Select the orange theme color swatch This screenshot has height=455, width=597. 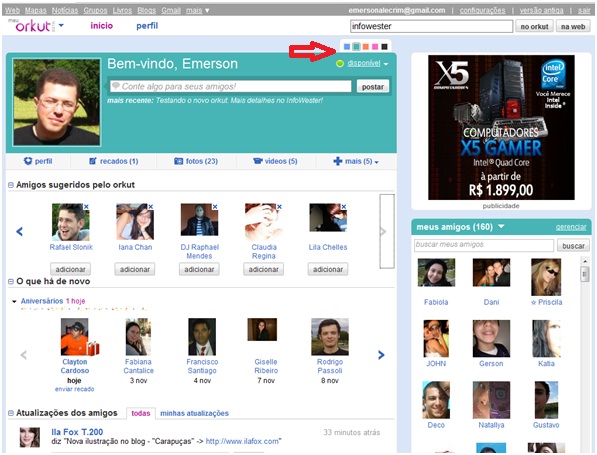point(366,46)
